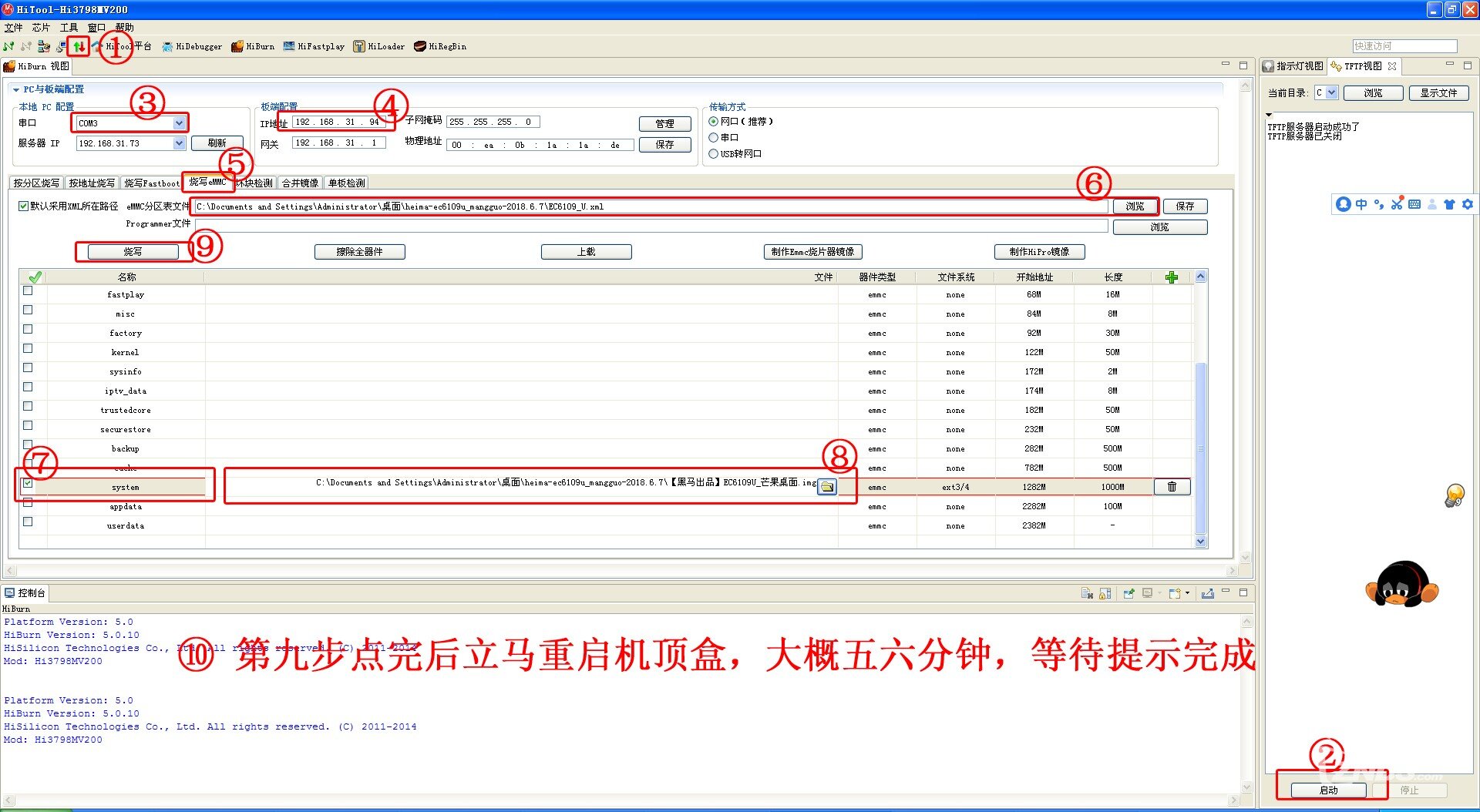Open input method settings gear icon

click(1467, 204)
